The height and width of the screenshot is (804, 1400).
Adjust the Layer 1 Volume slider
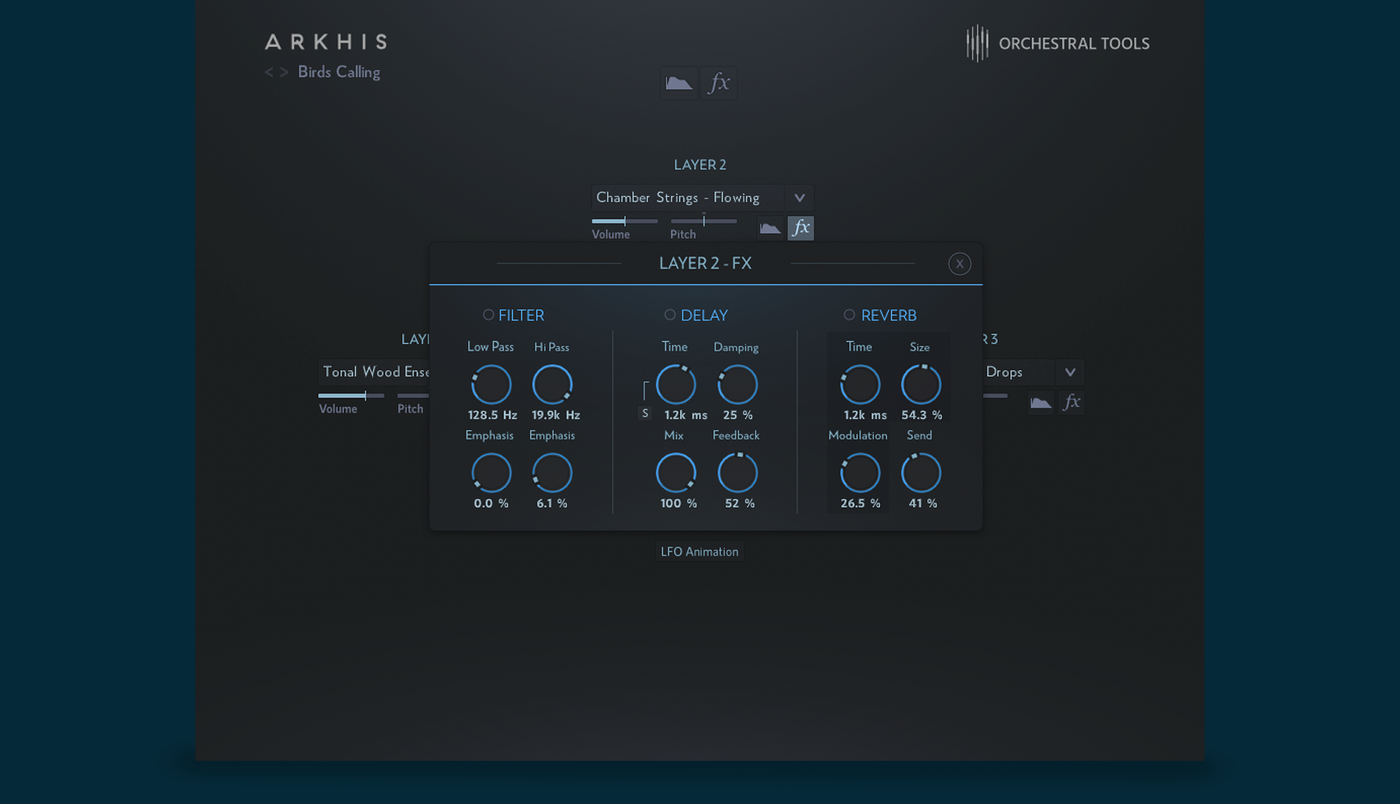(x=351, y=396)
